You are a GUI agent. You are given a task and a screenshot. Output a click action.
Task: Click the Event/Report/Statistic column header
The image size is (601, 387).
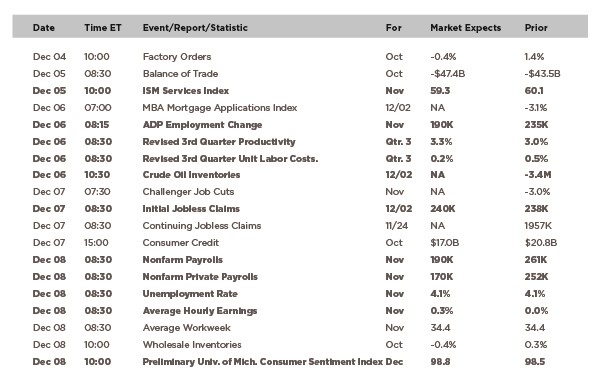click(195, 28)
